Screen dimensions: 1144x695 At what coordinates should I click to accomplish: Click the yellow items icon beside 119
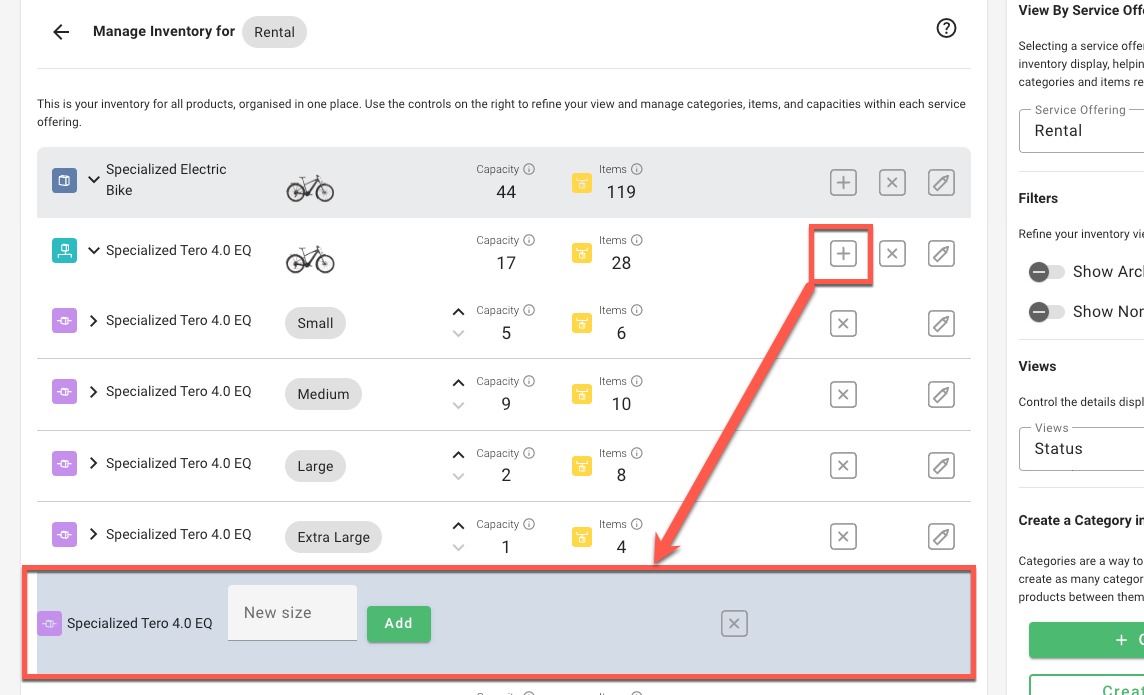(x=581, y=182)
